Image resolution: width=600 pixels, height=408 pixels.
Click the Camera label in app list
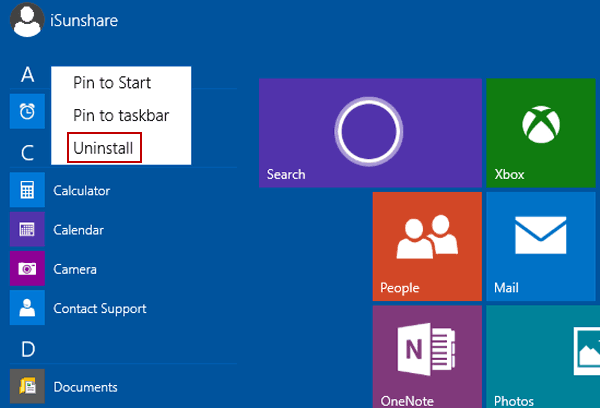(75, 269)
